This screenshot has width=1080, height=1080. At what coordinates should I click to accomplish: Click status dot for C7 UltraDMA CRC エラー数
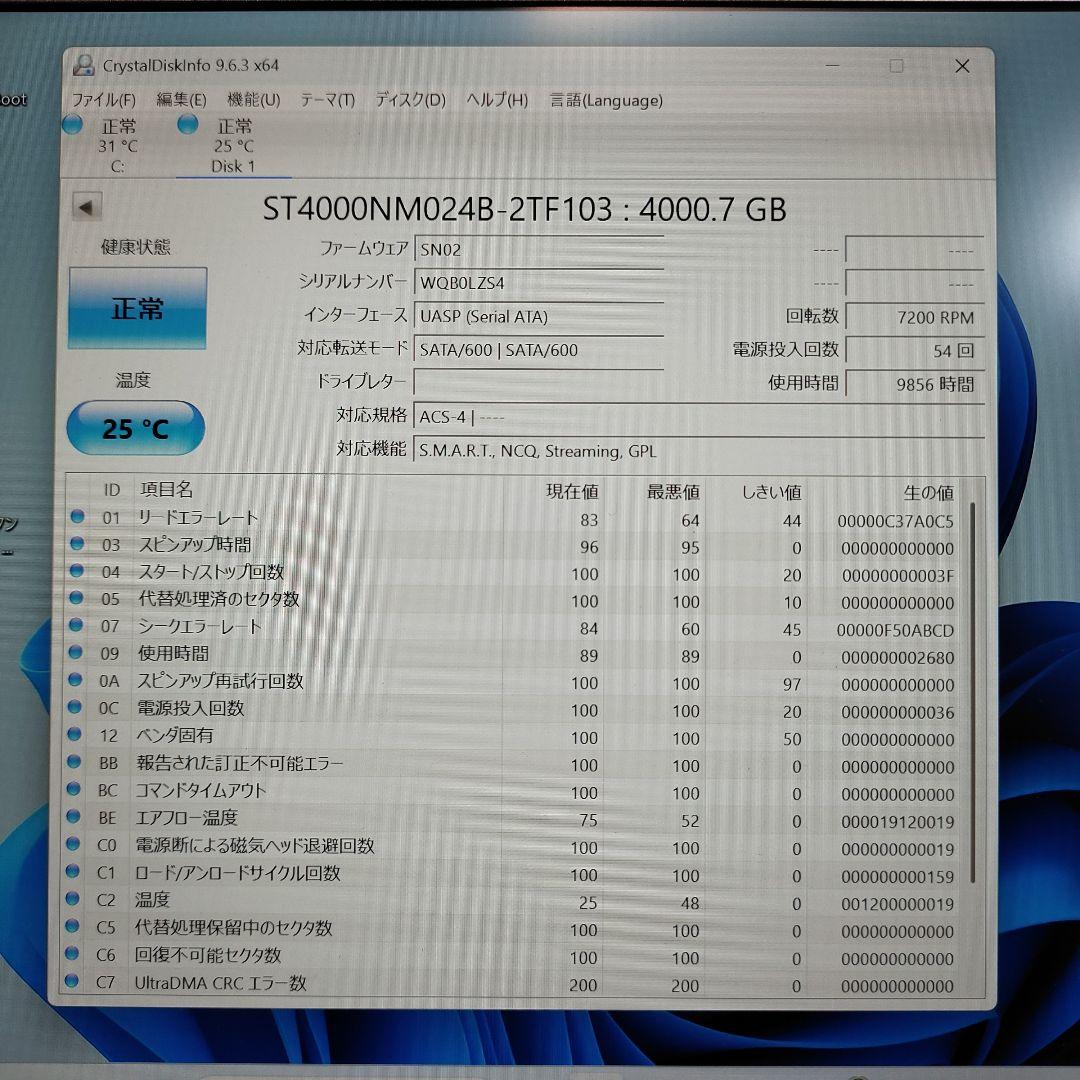[x=72, y=980]
